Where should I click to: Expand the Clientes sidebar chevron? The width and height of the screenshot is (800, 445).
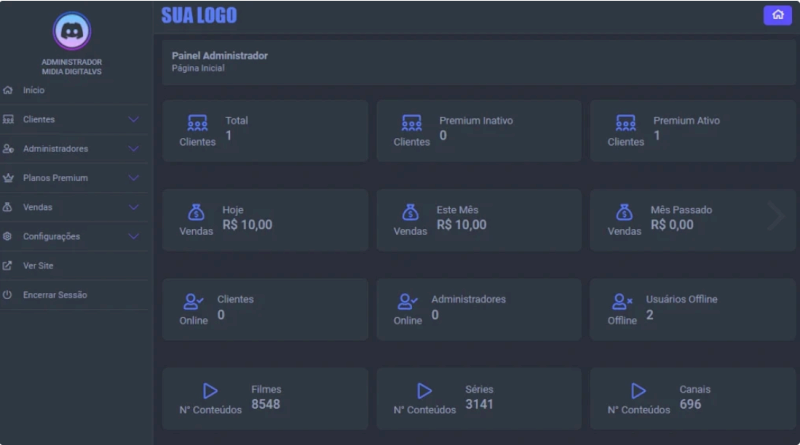coord(134,120)
